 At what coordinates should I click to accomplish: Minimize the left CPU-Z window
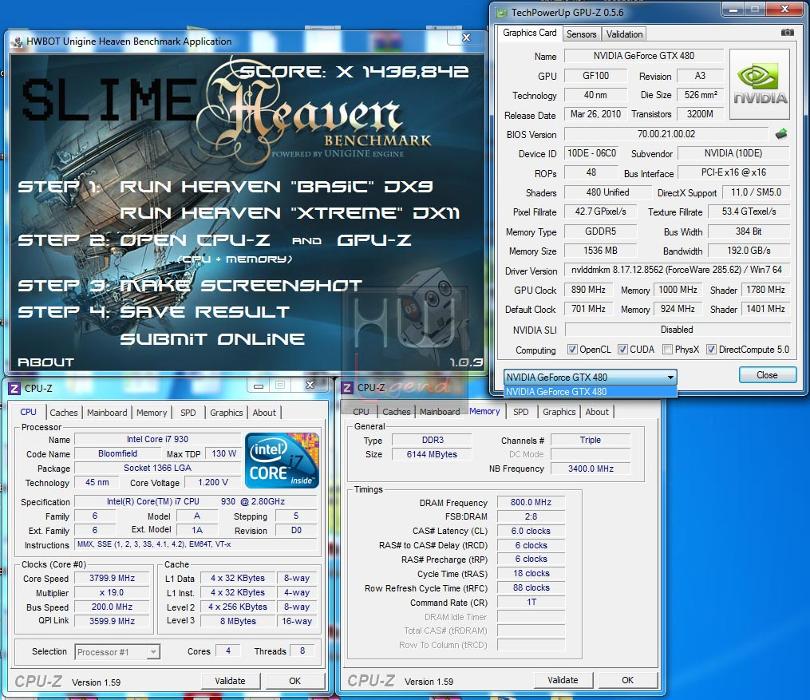[259, 386]
